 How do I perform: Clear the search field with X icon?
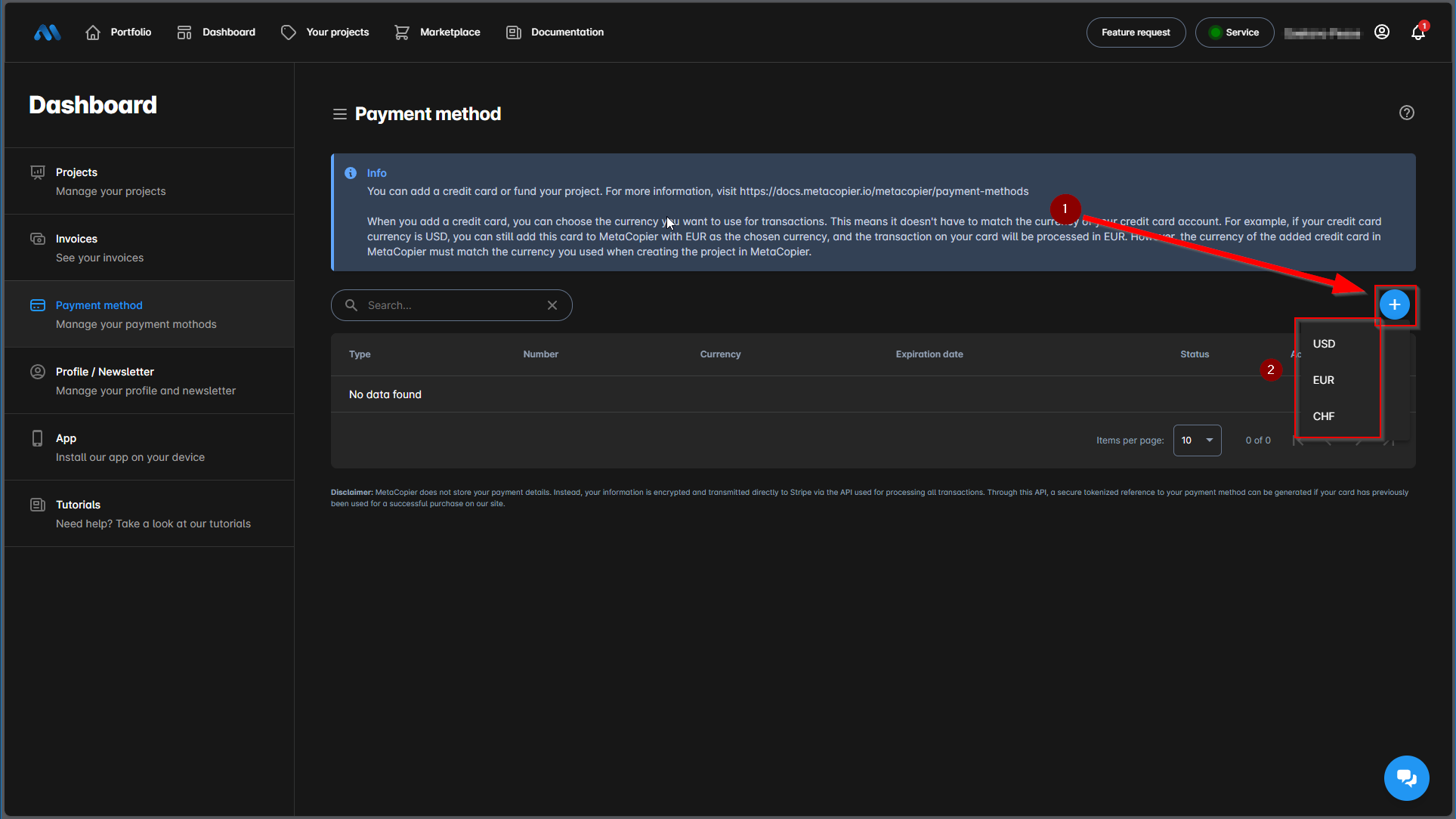coord(552,305)
